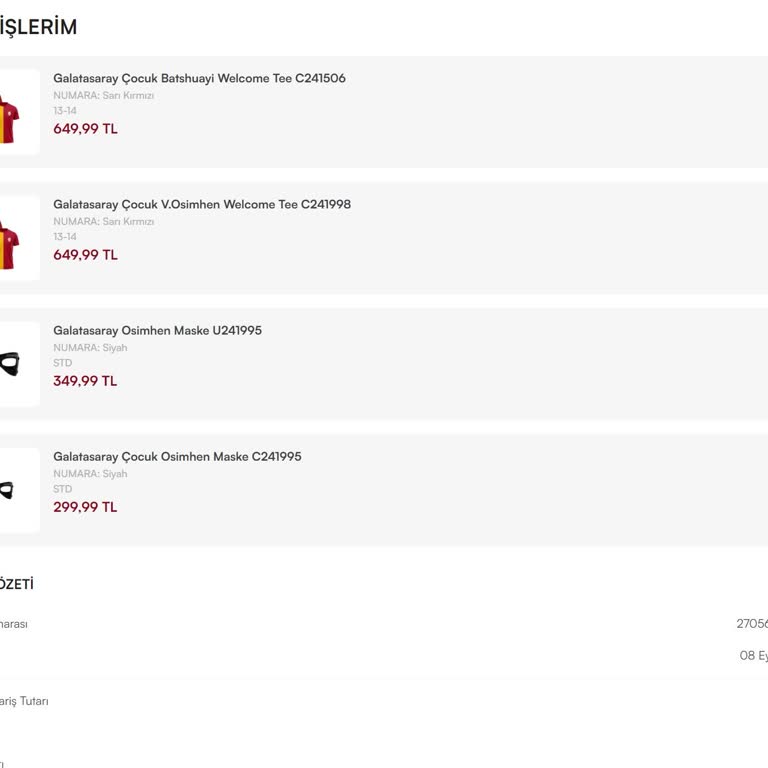Click the Siyah color label of Osimhen Maske U241995
The height and width of the screenshot is (768, 768).
pyautogui.click(x=115, y=348)
